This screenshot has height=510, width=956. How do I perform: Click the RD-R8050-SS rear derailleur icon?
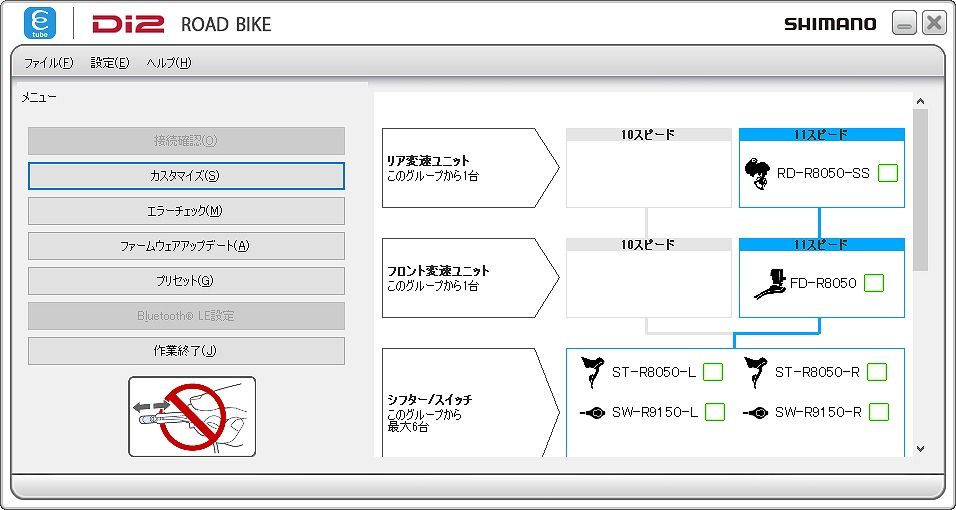point(757,174)
